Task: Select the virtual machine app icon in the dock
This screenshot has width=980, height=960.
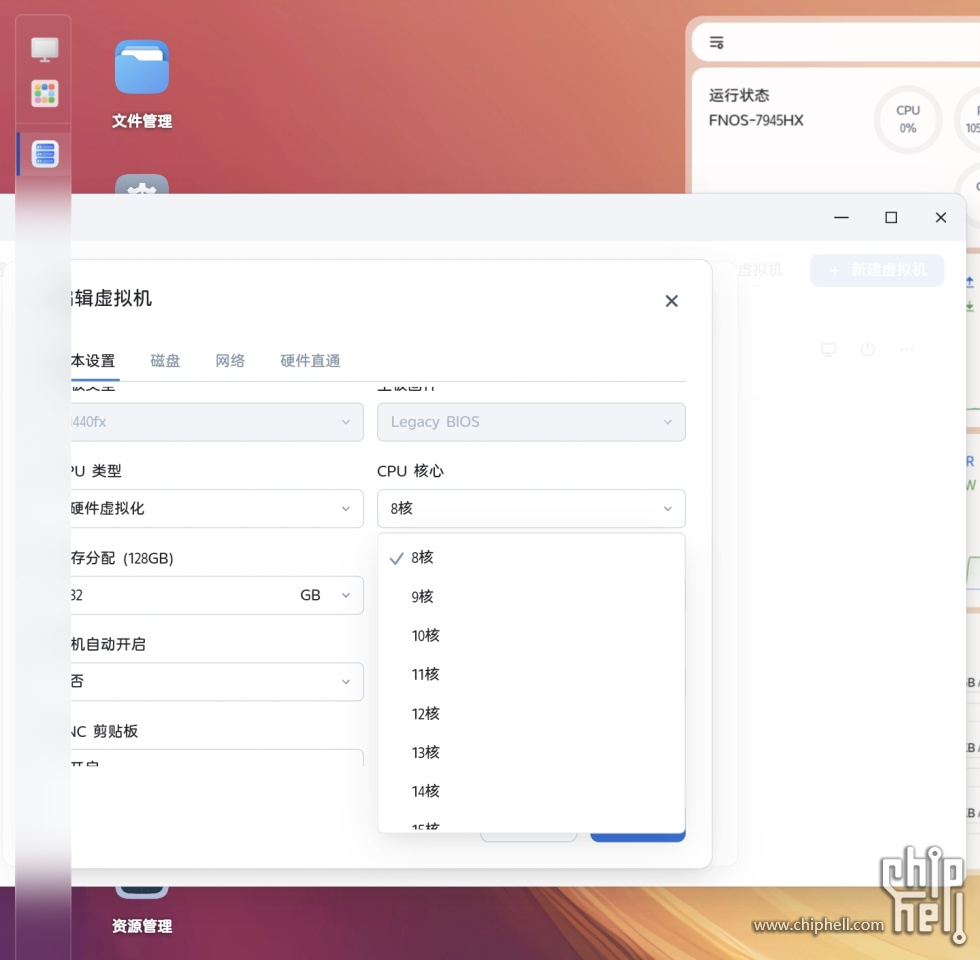Action: tap(45, 154)
